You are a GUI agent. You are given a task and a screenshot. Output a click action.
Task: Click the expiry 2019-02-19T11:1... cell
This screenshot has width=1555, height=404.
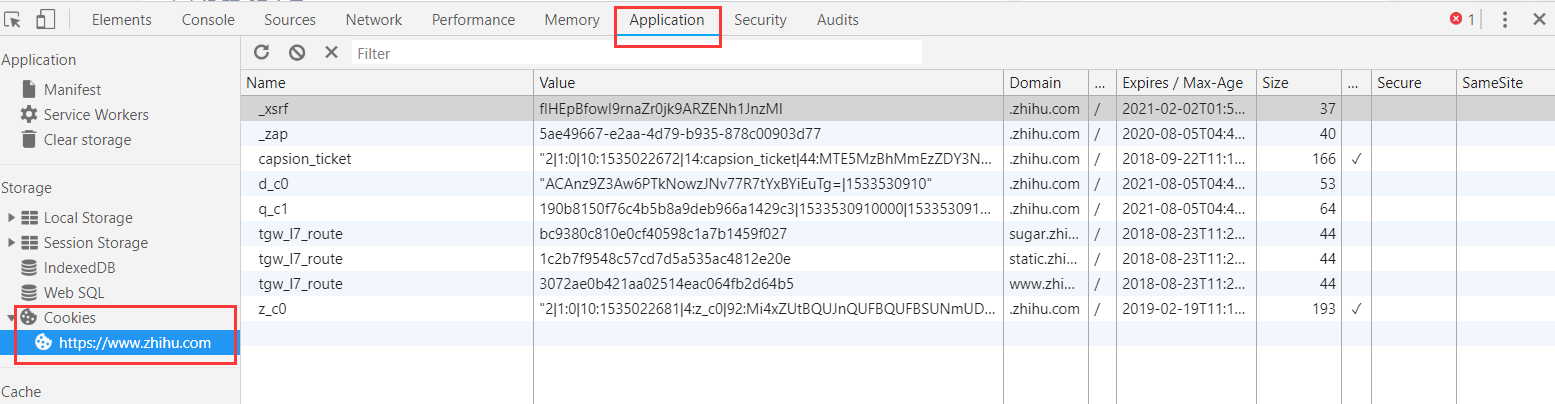(1184, 308)
